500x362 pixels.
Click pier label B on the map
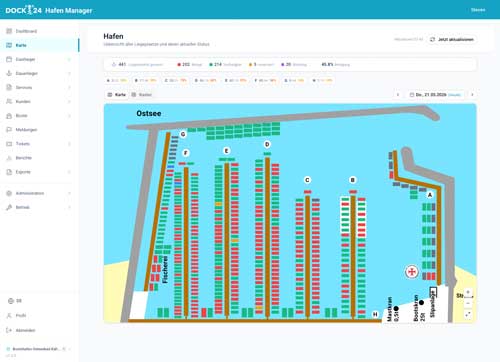pos(353,180)
